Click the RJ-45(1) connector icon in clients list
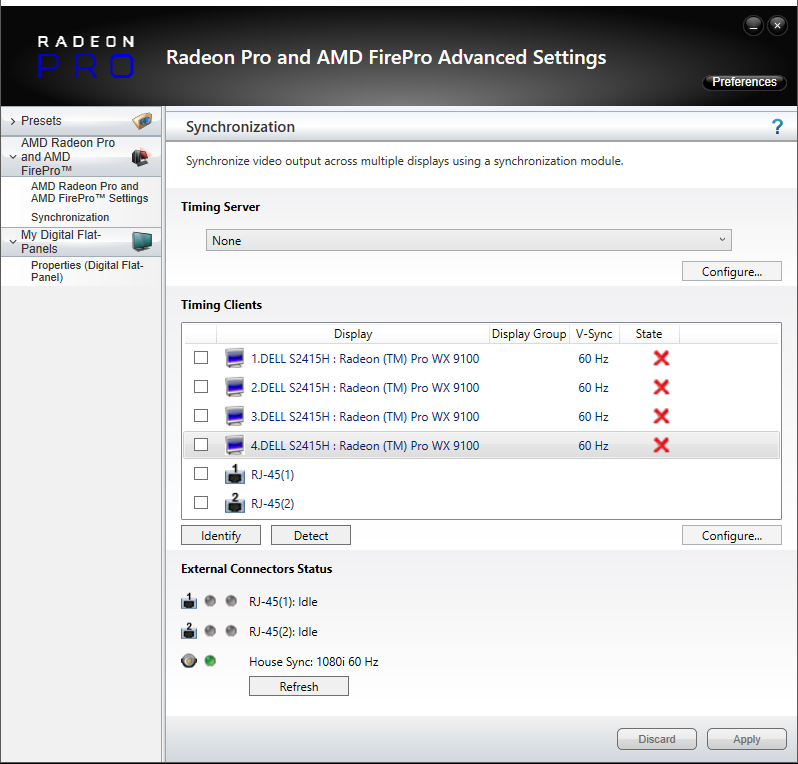Viewport: 798px width, 764px height. coord(235,474)
